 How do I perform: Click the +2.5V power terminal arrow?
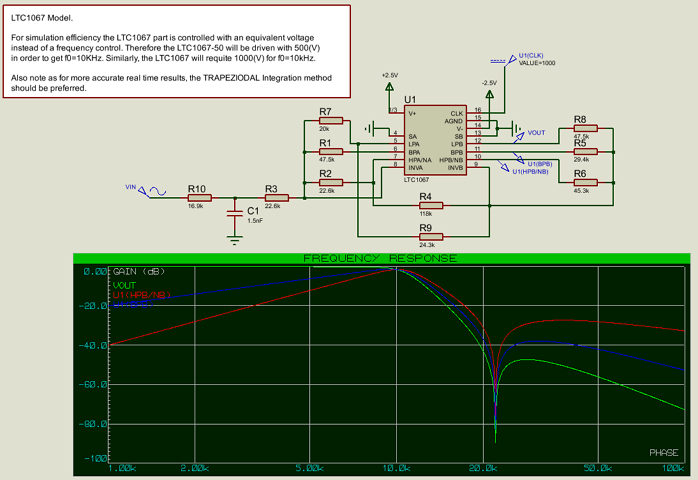pos(390,89)
